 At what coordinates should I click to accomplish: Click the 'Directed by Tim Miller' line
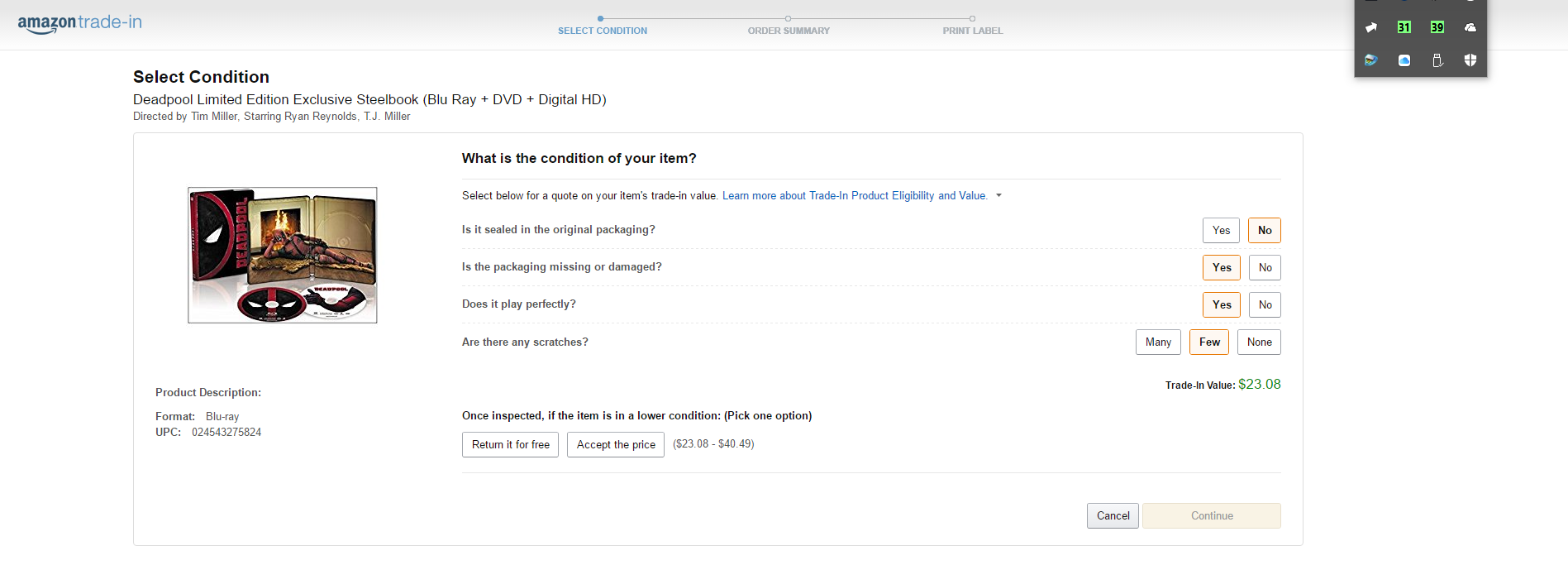pos(271,117)
